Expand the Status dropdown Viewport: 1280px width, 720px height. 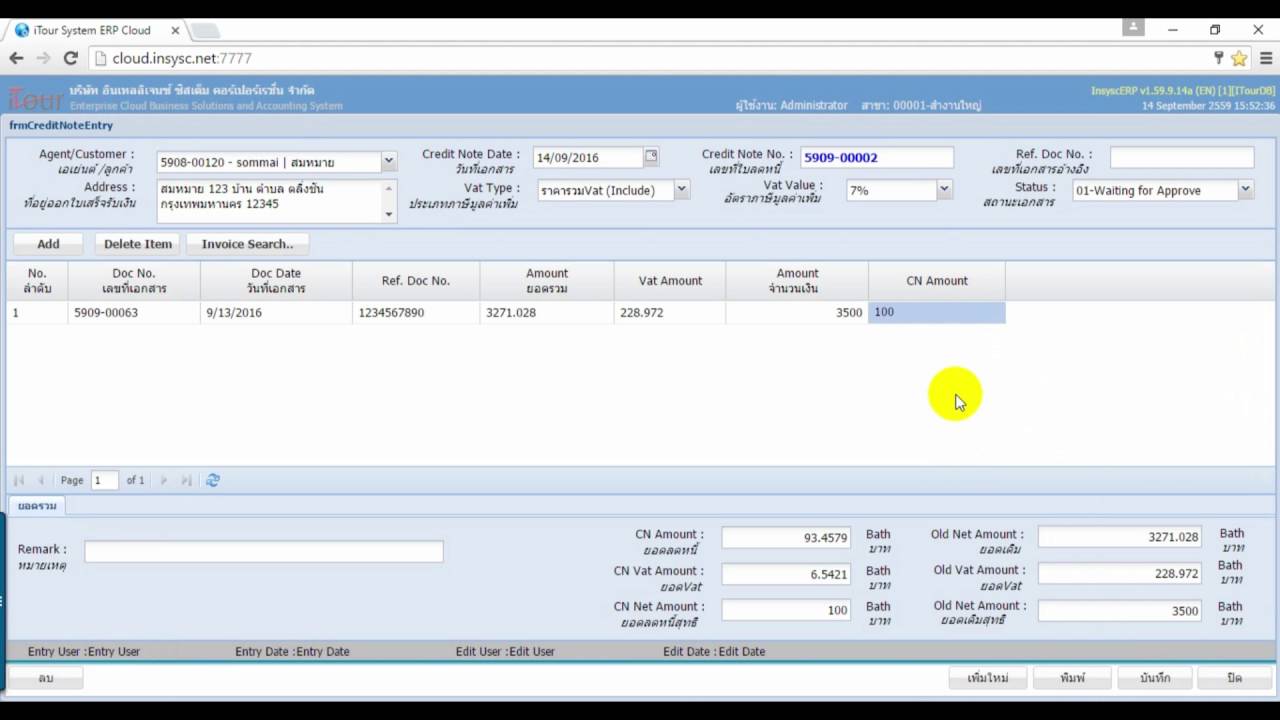click(1245, 189)
